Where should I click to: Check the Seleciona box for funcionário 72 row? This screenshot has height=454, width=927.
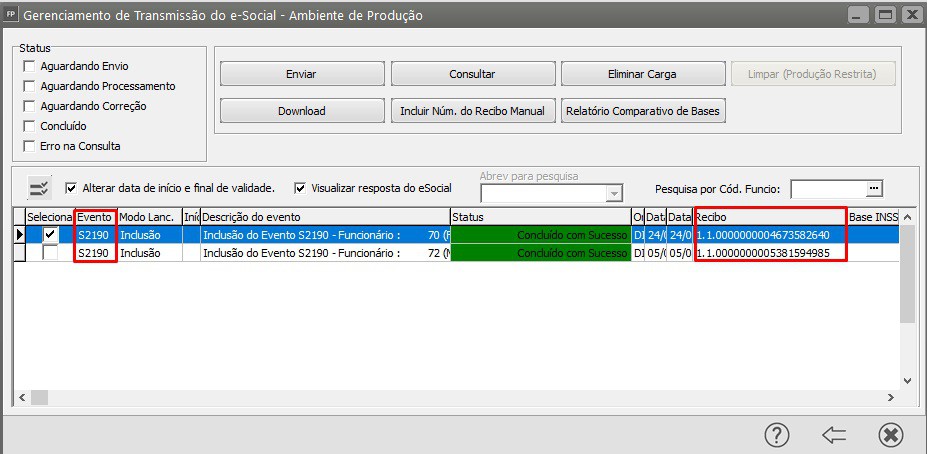coord(51,253)
